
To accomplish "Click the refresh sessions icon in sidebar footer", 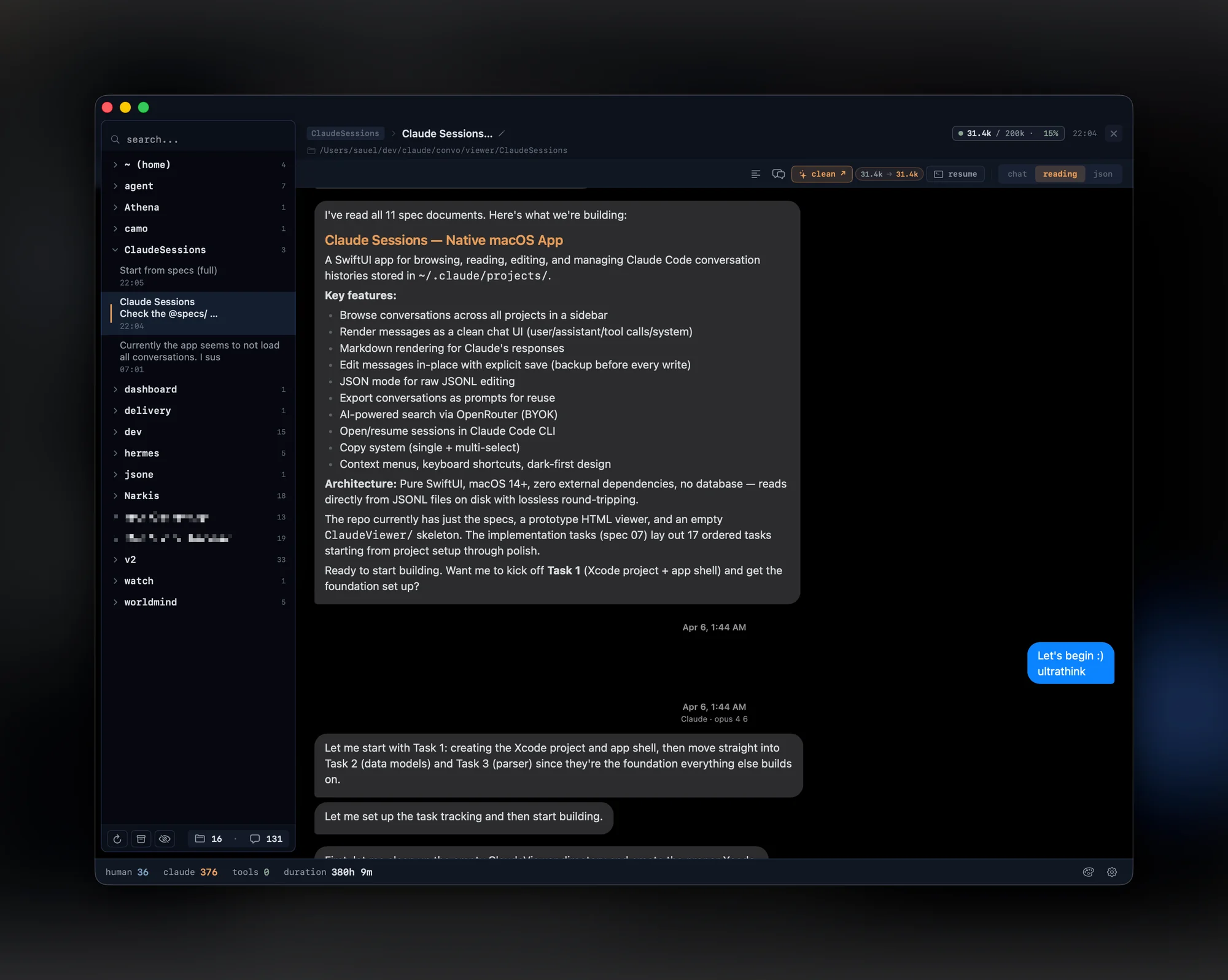I will tap(117, 839).
